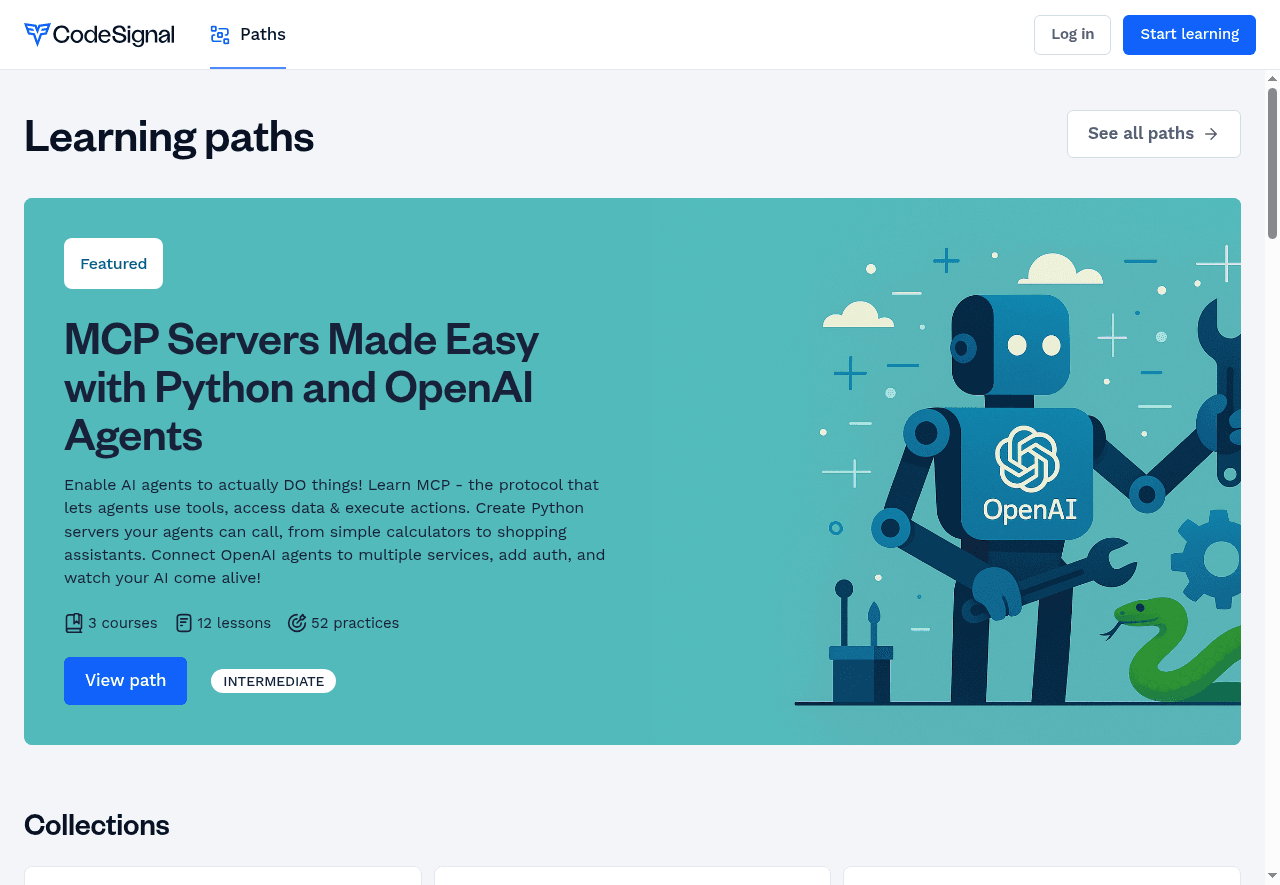This screenshot has height=885, width=1280.
Task: Select the first card under Collections
Action: pyautogui.click(x=222, y=875)
